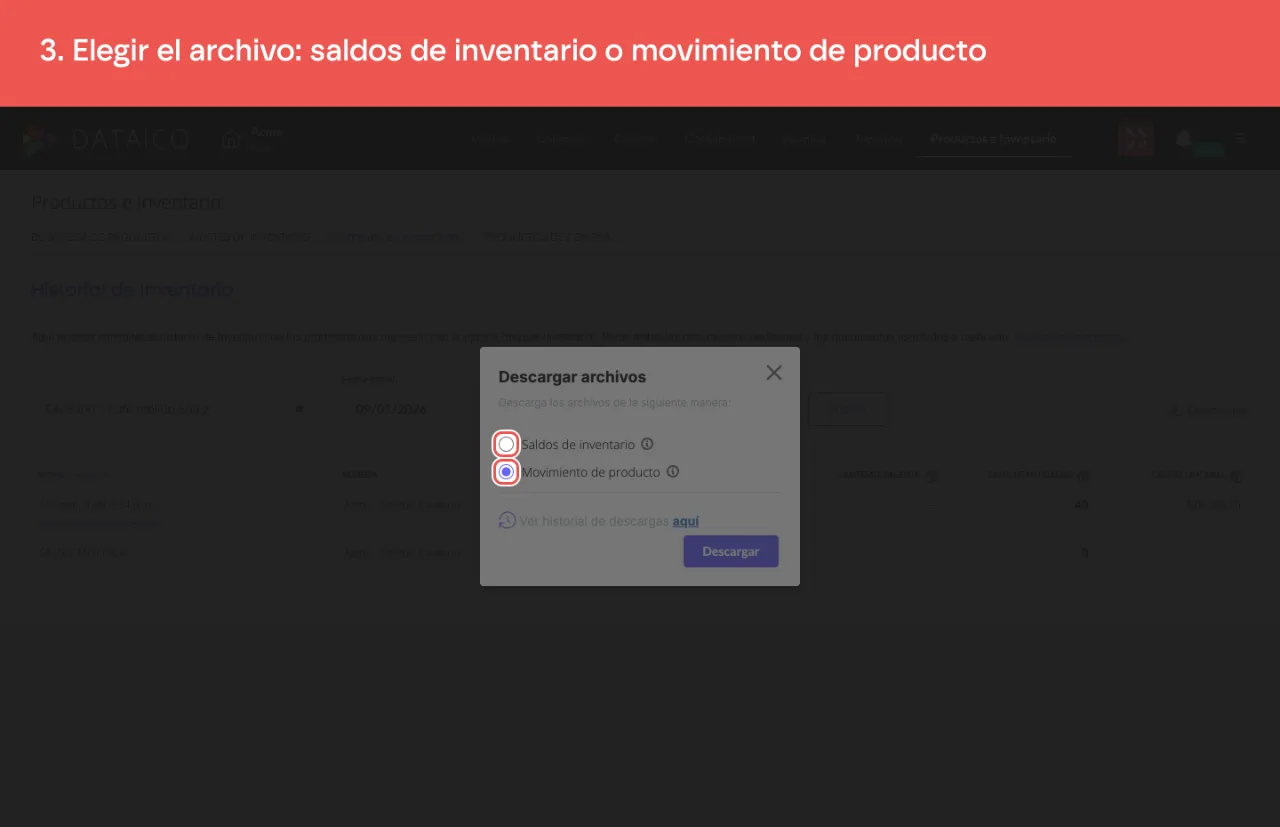Click the purple Descargar button
Image resolution: width=1280 pixels, height=827 pixels.
pos(731,551)
